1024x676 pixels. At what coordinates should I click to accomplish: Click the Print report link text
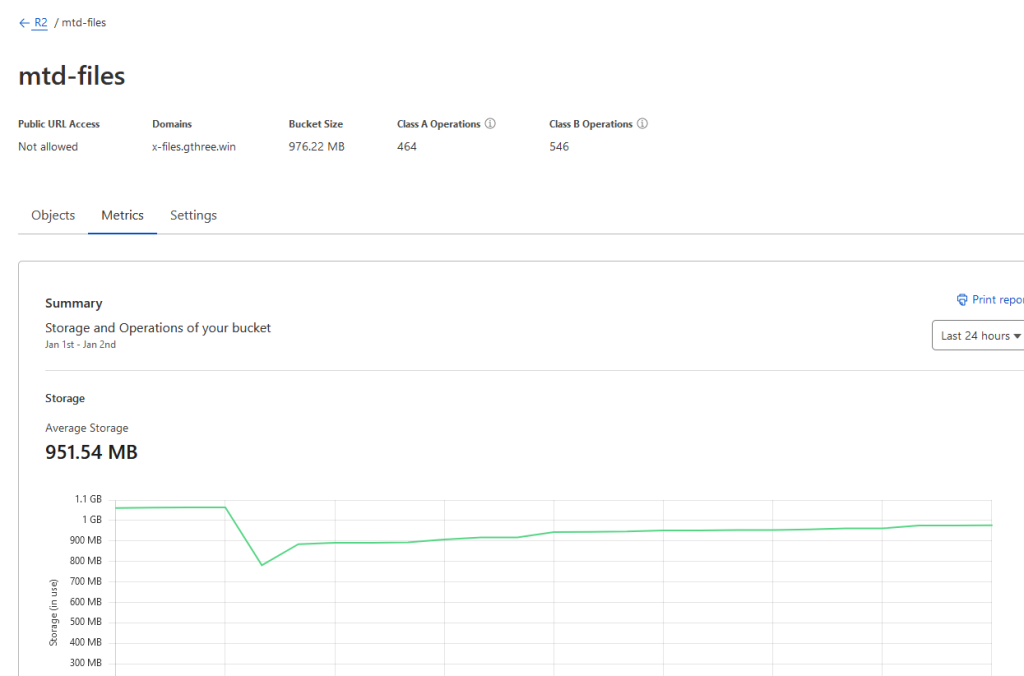[998, 300]
